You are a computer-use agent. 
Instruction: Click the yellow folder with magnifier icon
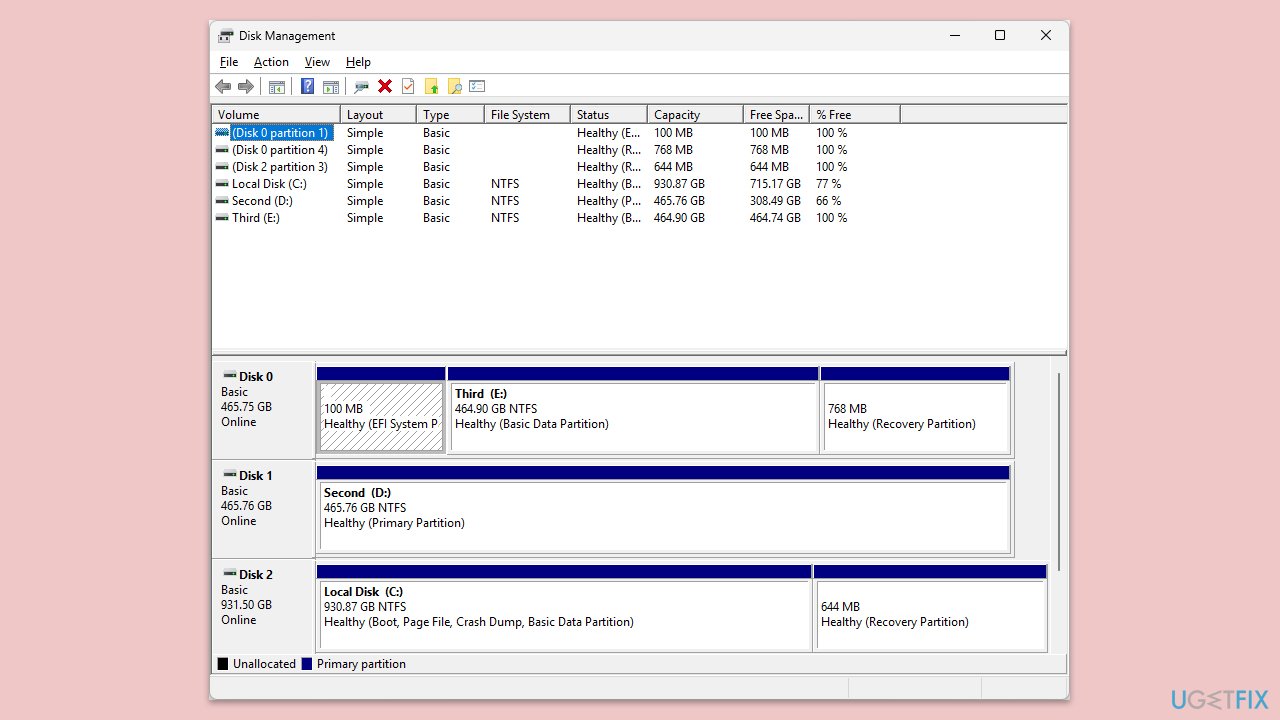coord(455,87)
